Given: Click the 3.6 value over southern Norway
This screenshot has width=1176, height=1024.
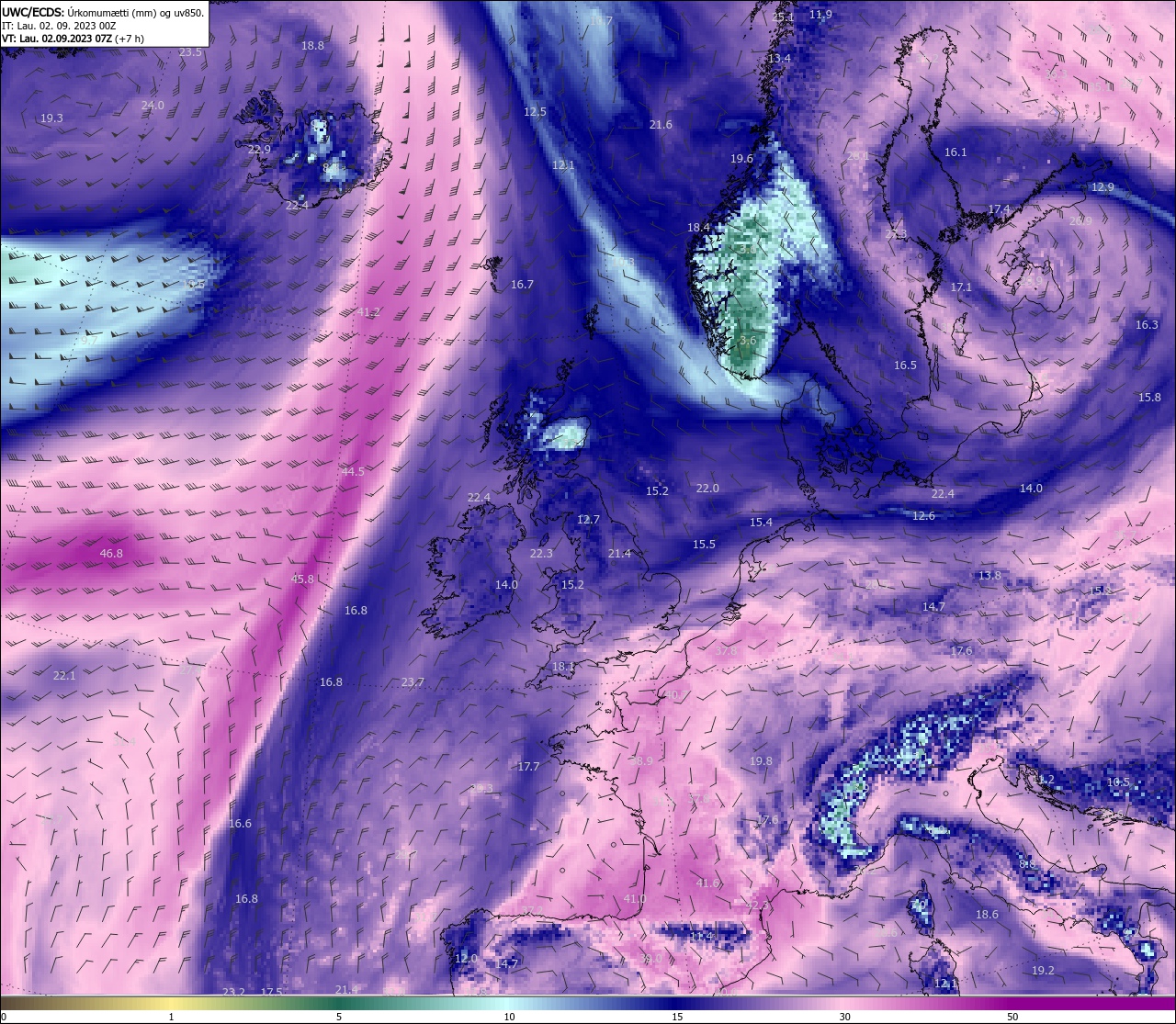Looking at the screenshot, I should click(748, 341).
